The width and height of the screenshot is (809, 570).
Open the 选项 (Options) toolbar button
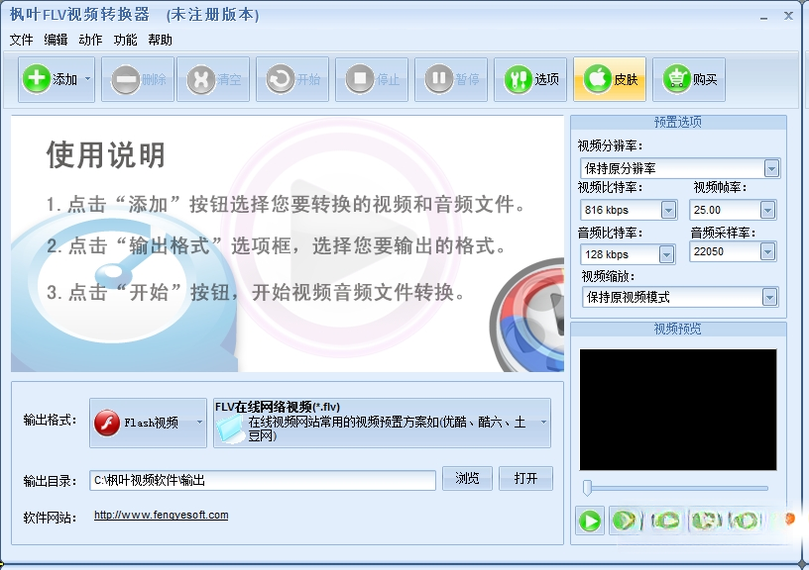click(530, 79)
